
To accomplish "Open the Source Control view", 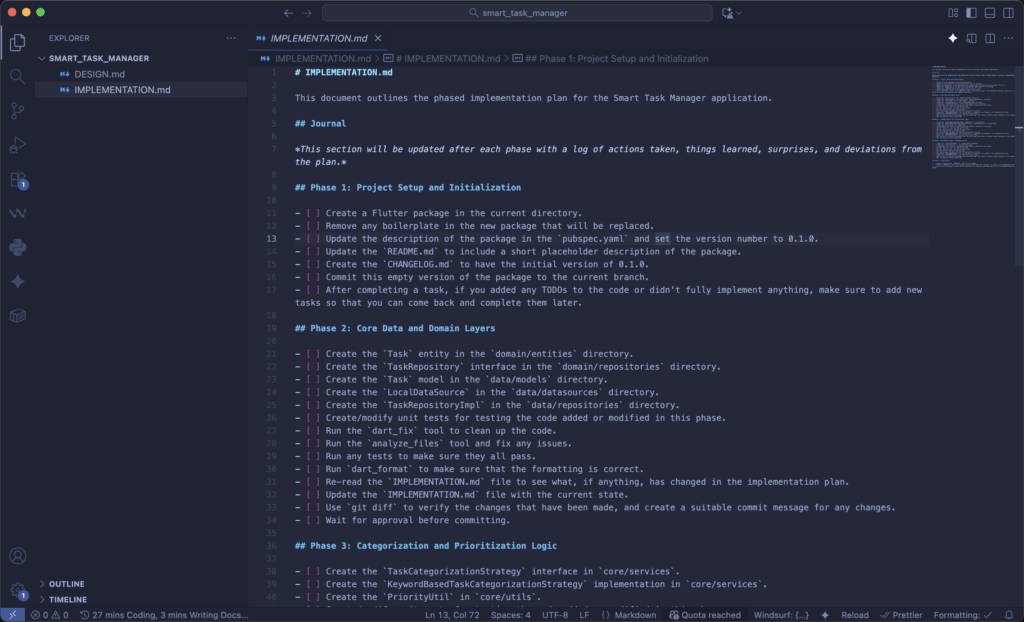I will pos(17,111).
